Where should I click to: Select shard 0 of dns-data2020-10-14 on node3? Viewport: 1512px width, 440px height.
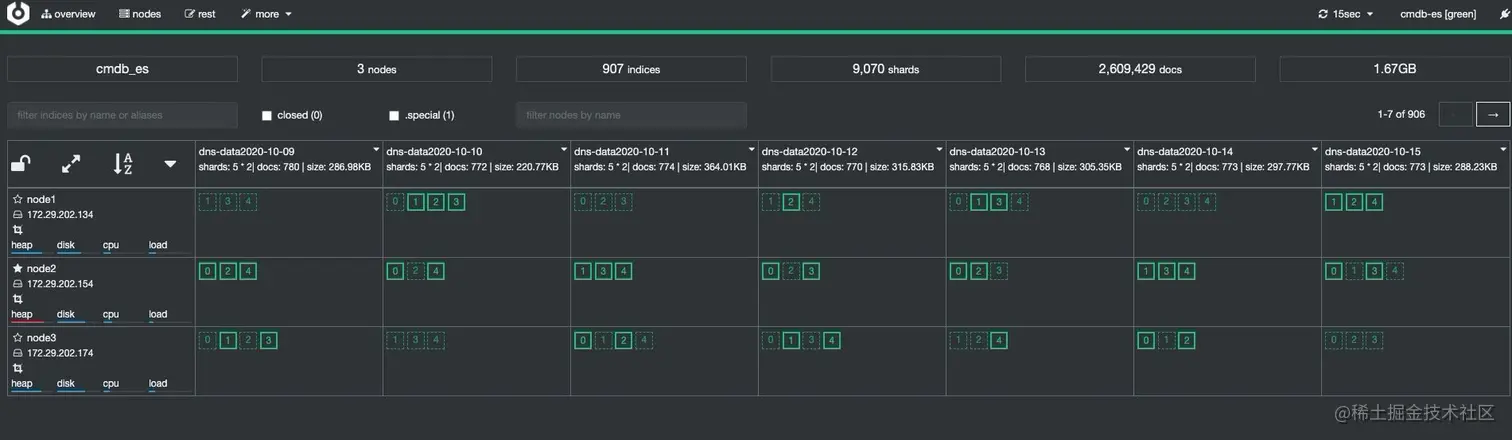(x=1146, y=340)
